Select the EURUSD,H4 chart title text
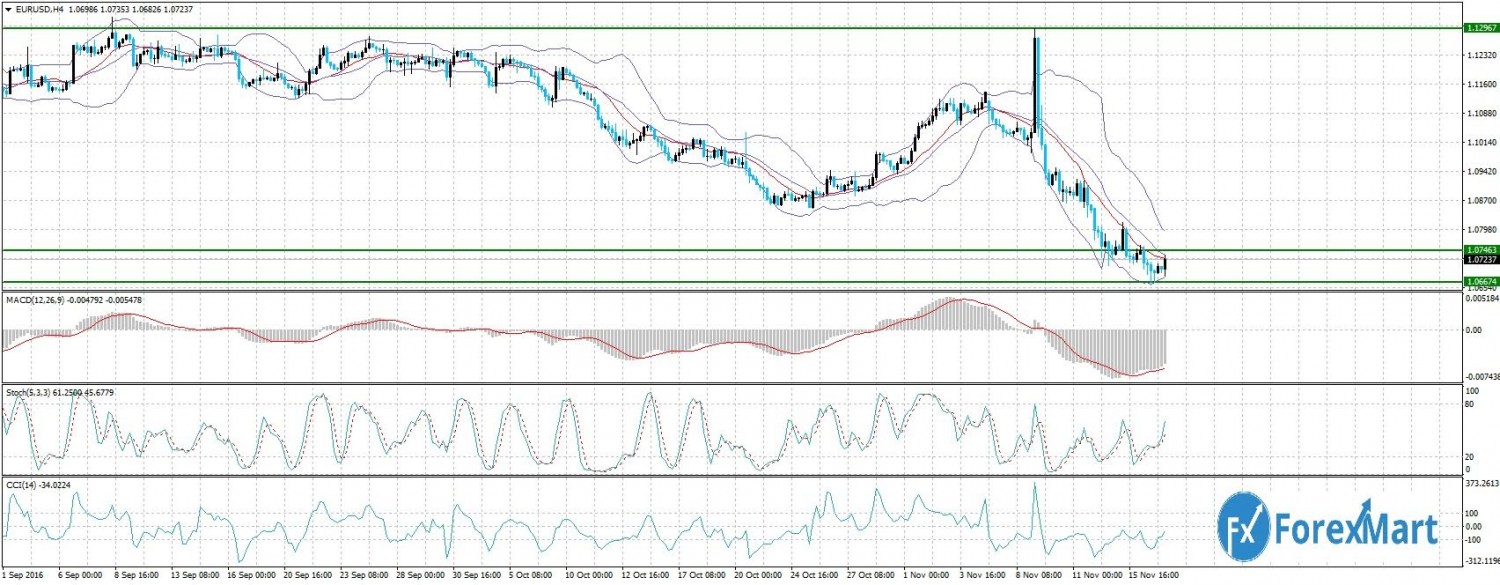 coord(41,10)
